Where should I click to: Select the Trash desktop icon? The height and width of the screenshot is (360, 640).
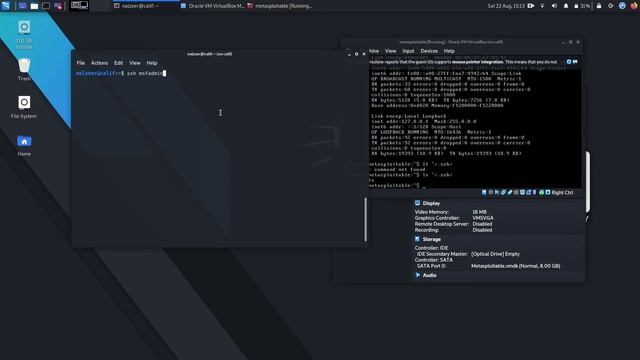(24, 70)
